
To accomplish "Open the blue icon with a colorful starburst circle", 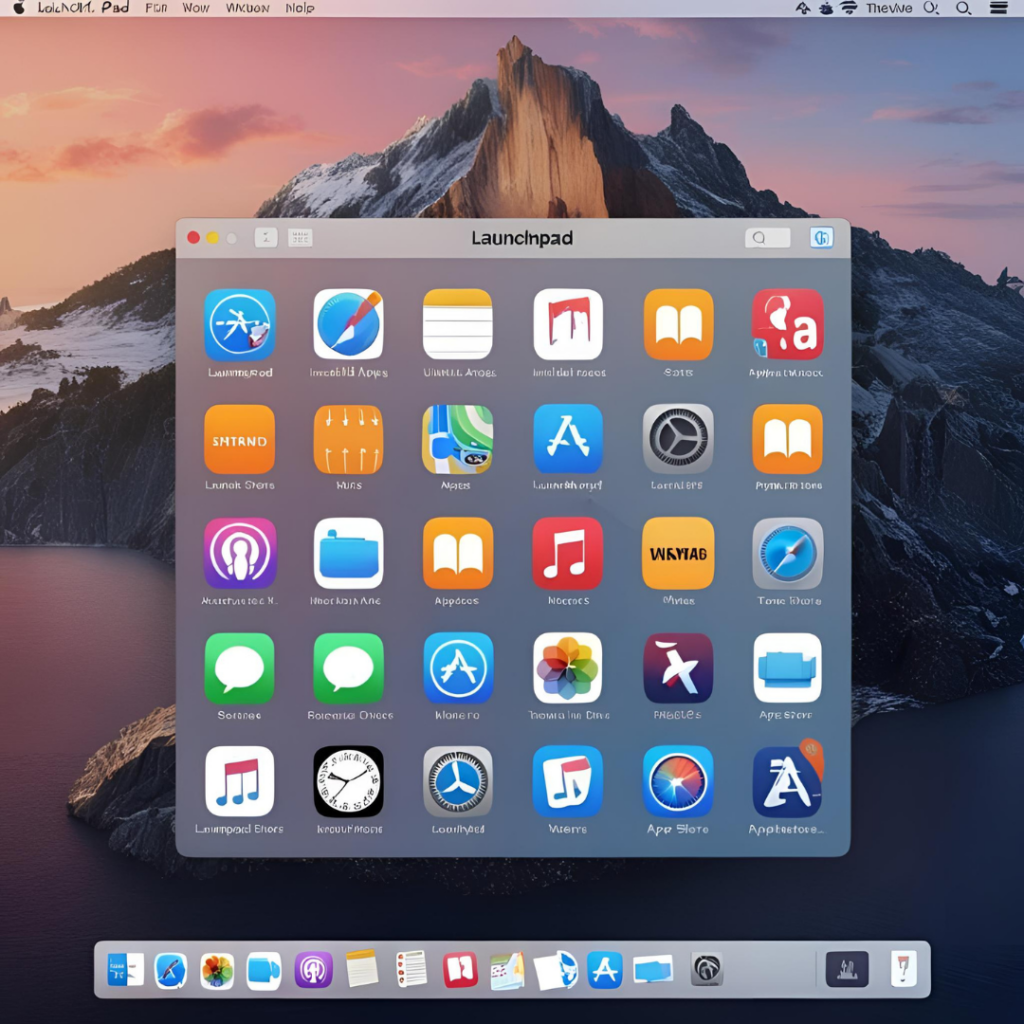I will tap(678, 782).
